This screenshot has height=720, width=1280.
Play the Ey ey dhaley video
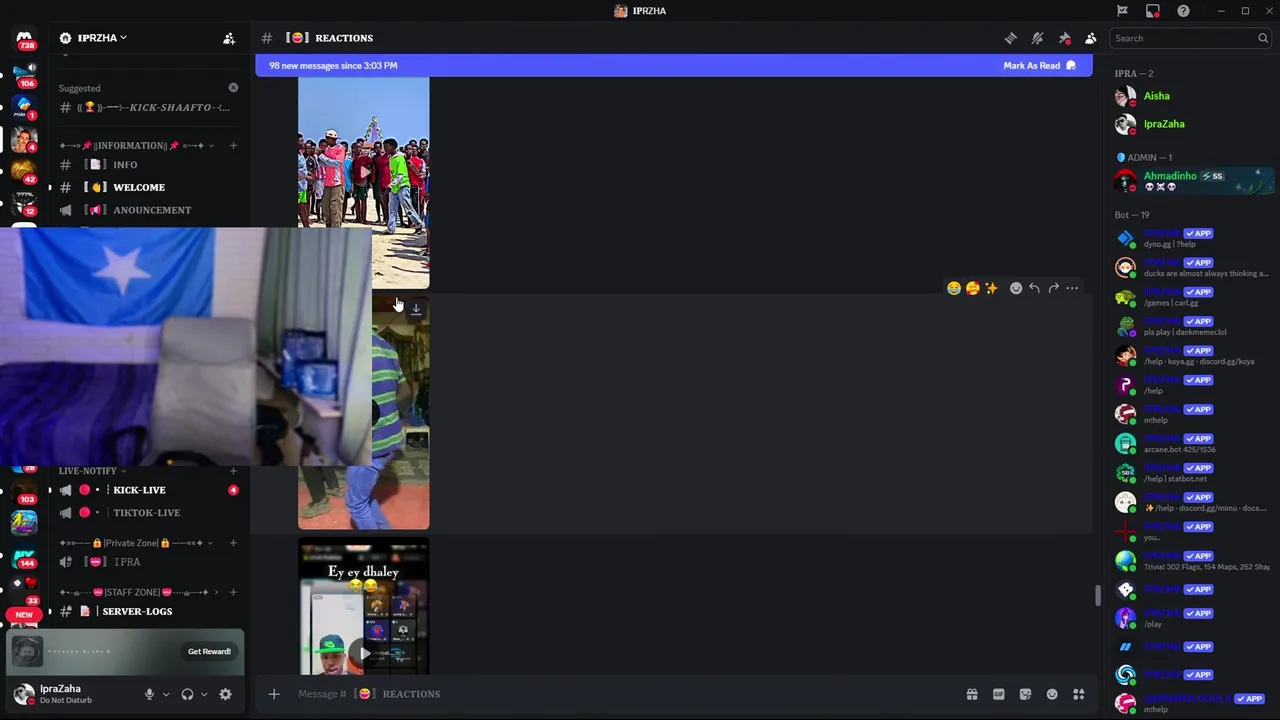pyautogui.click(x=364, y=653)
